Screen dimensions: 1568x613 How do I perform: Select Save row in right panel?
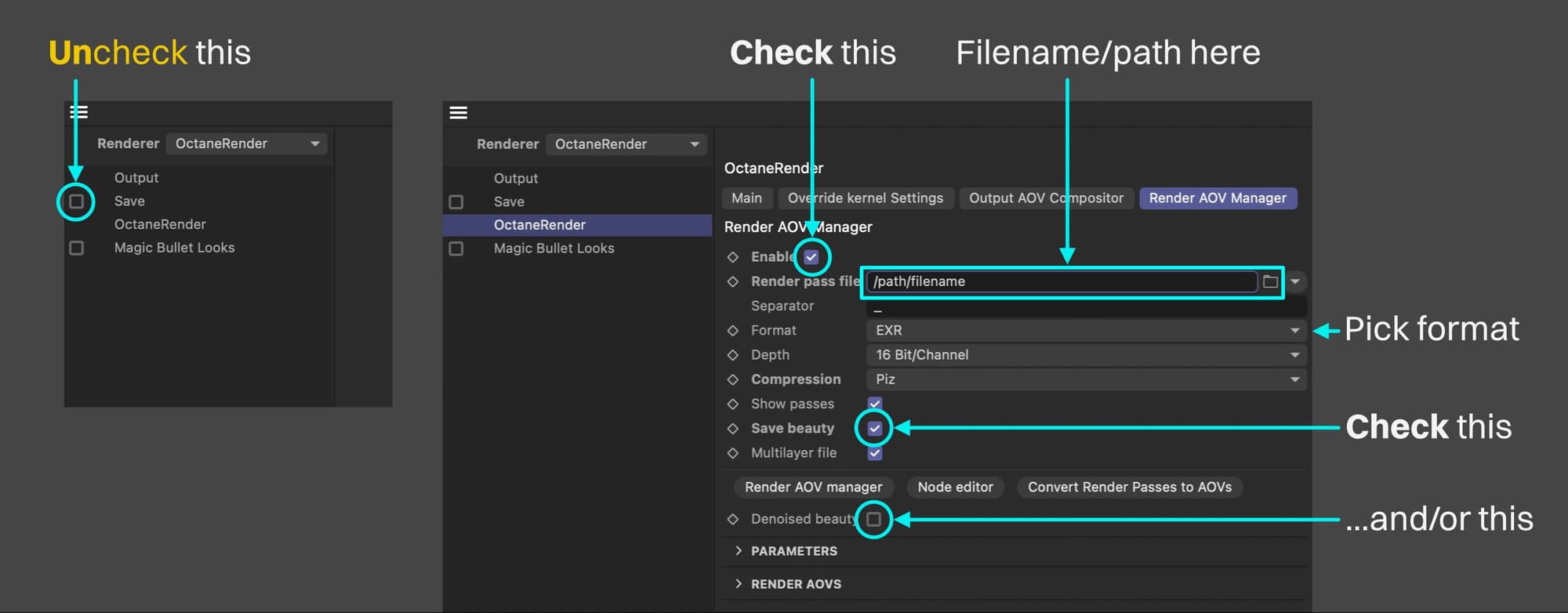[x=509, y=202]
